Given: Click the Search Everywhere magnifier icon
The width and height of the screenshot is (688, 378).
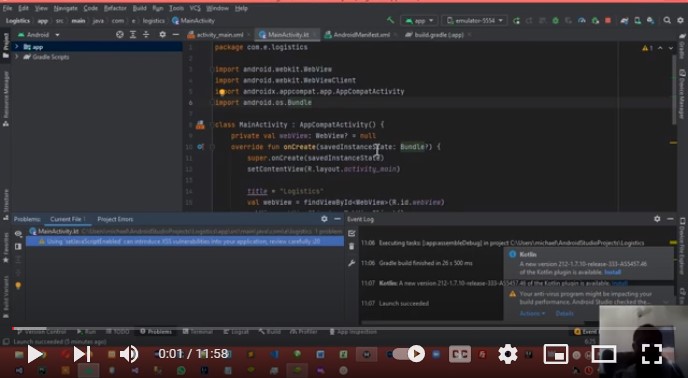Looking at the screenshot, I should click(x=667, y=21).
